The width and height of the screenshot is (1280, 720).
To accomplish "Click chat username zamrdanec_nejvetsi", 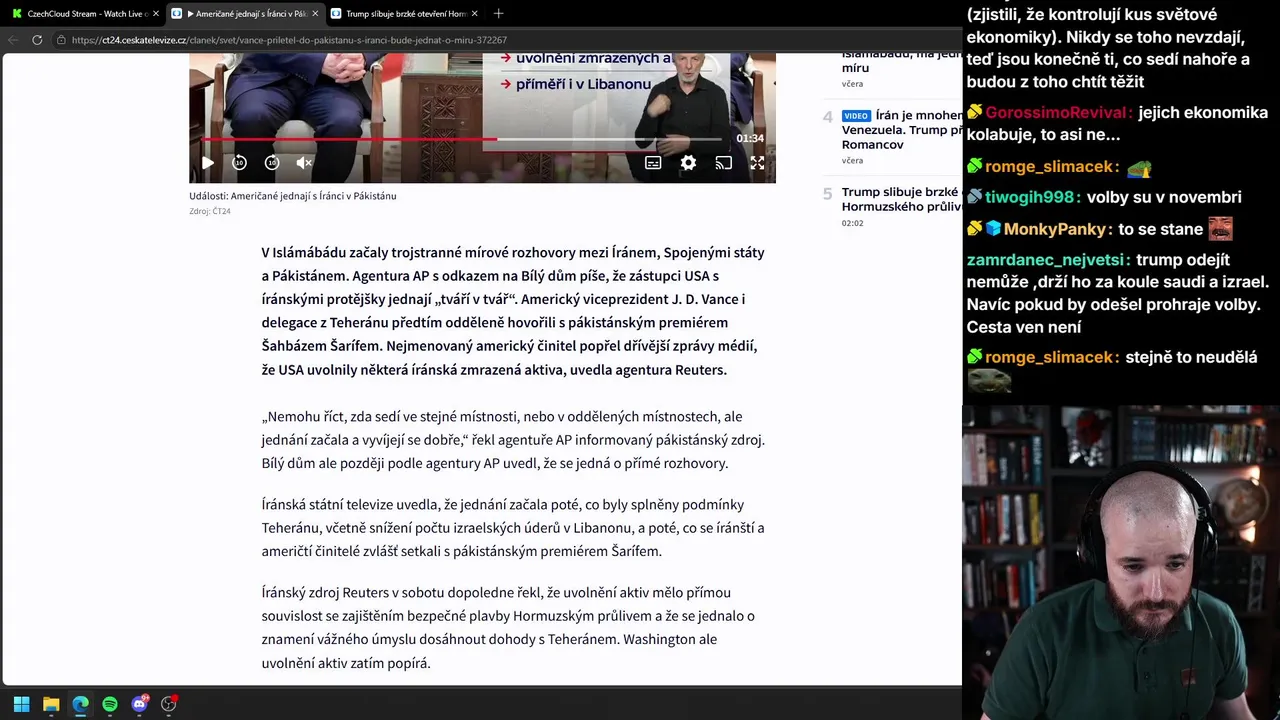I will pos(1047,260).
